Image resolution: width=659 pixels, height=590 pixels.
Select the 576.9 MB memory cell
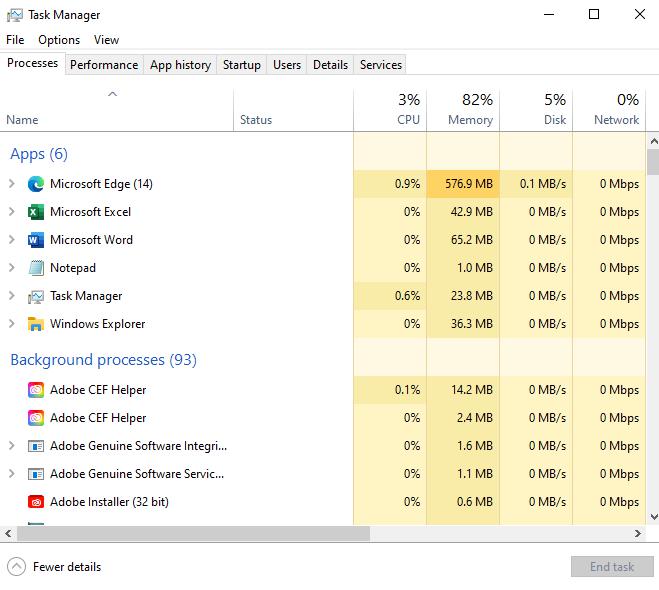463,184
